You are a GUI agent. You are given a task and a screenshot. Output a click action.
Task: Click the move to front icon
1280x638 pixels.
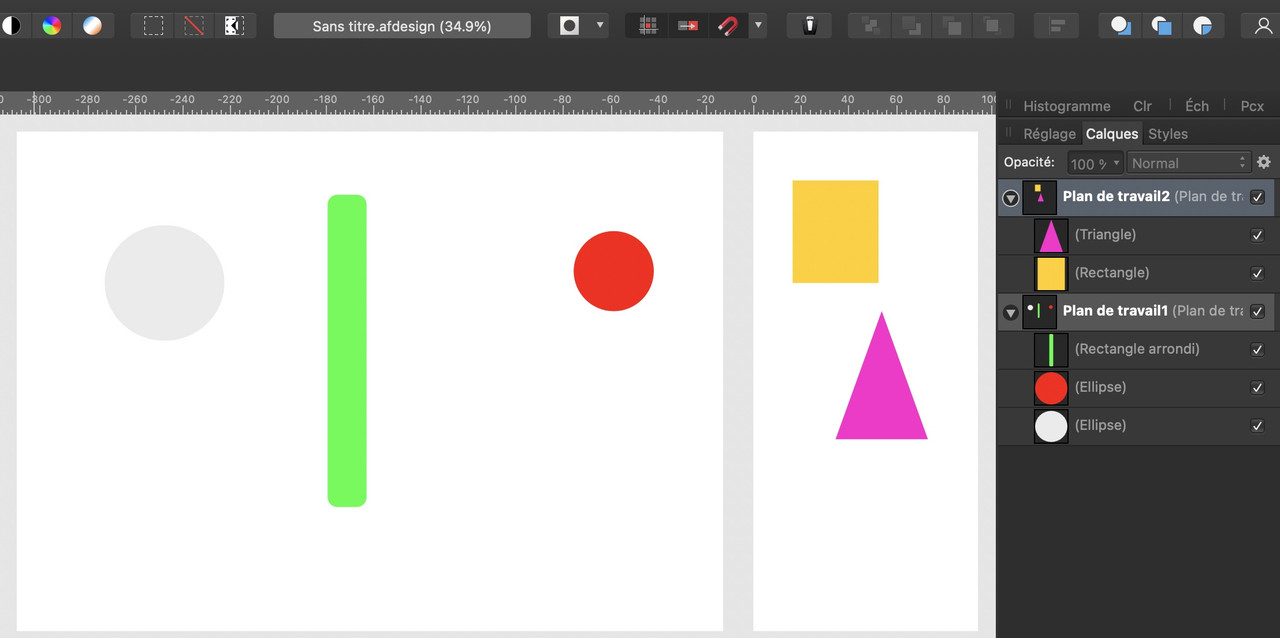tap(992, 26)
